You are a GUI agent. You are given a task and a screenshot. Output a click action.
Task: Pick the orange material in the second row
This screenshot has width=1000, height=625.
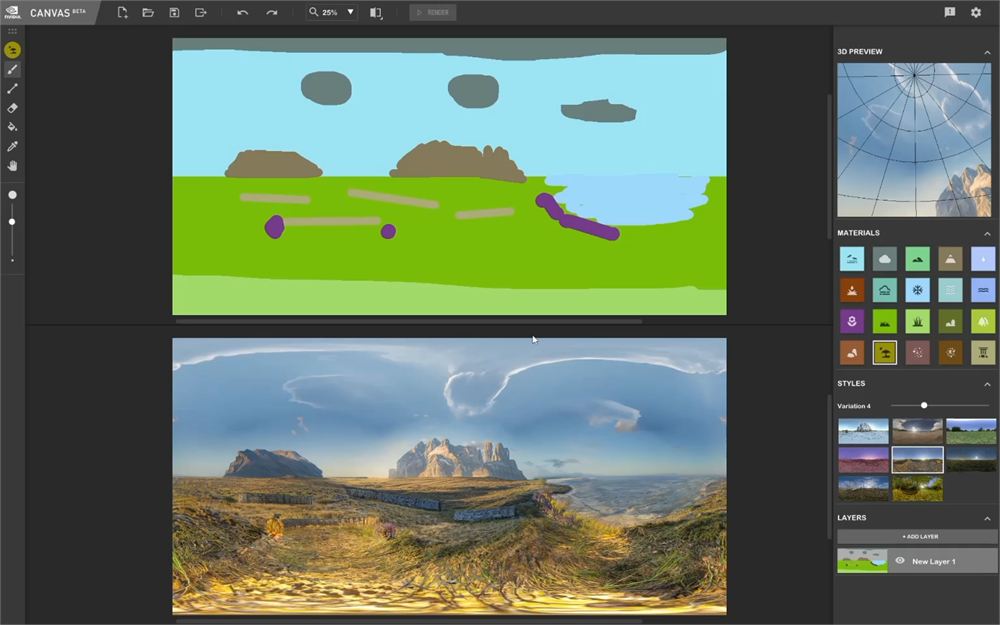pos(851,290)
